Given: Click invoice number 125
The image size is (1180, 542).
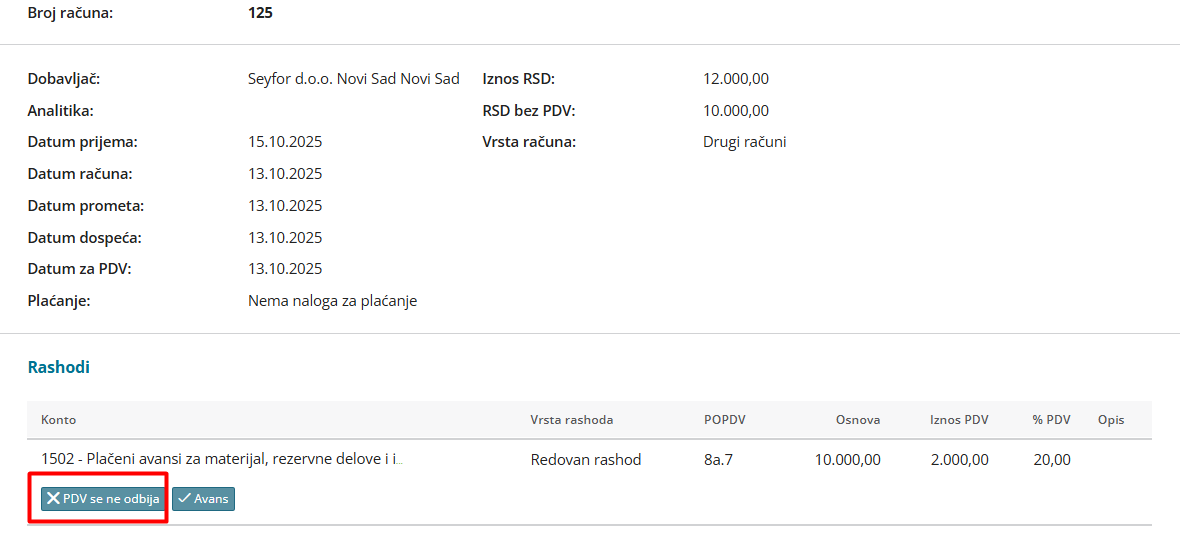Looking at the screenshot, I should 260,14.
